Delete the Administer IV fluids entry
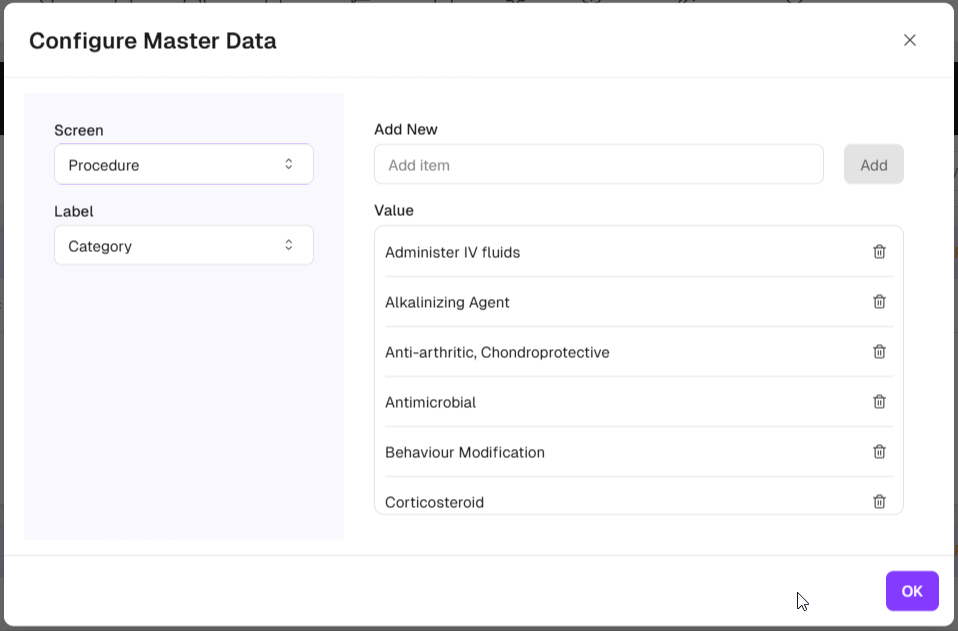The image size is (958, 631). click(x=879, y=252)
